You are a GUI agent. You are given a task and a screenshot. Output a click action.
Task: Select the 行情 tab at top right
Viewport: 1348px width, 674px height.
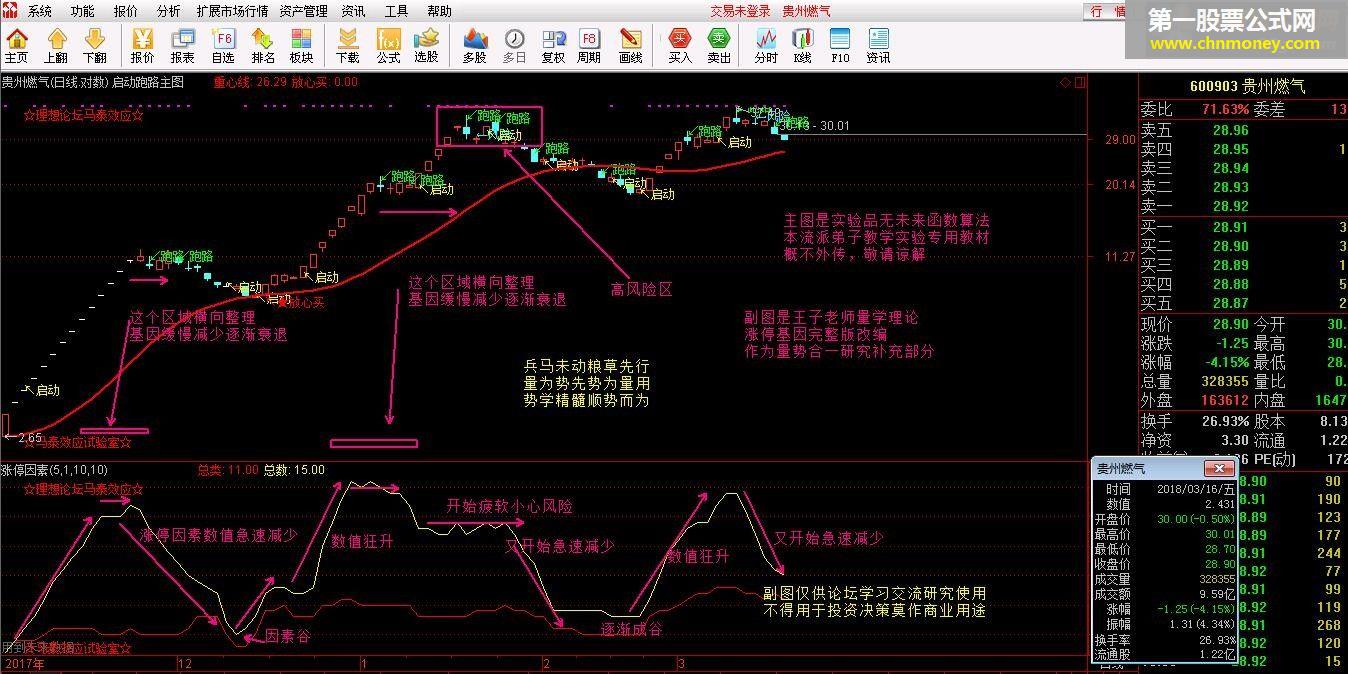tap(1107, 11)
